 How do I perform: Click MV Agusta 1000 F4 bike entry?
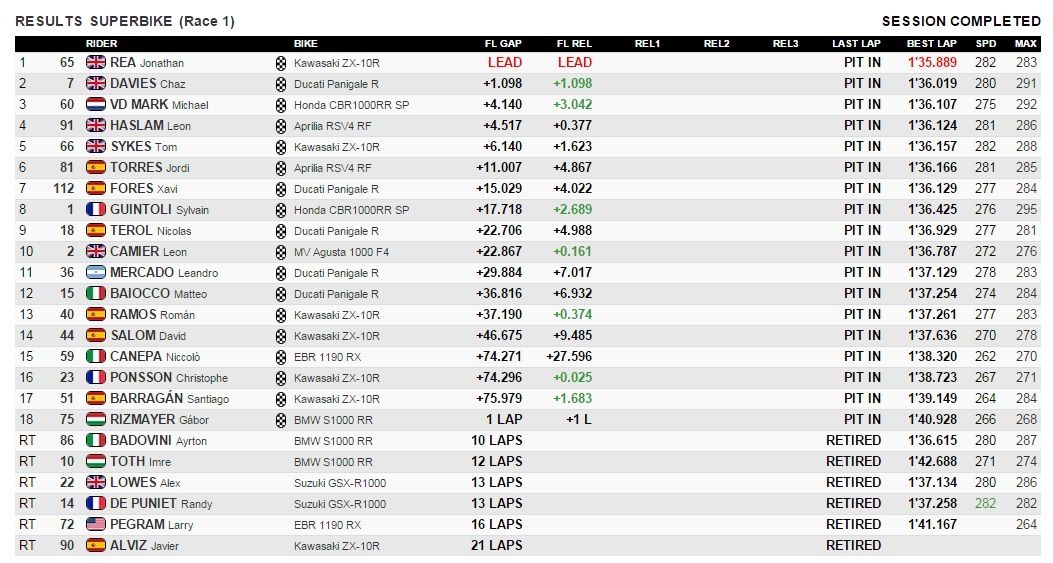[x=341, y=252]
